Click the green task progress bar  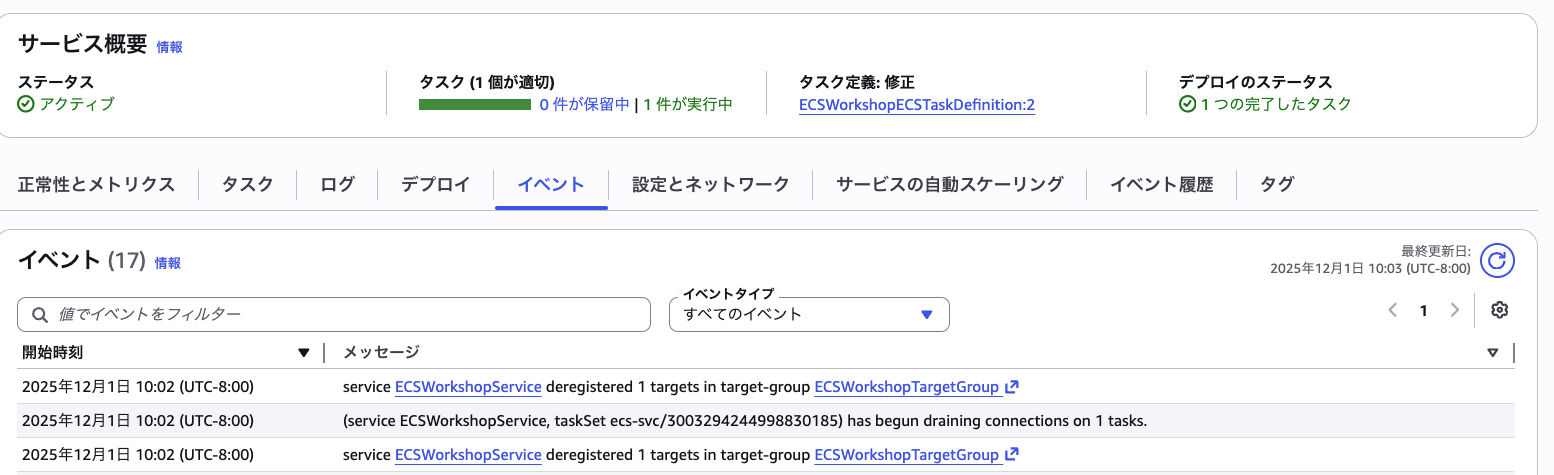474,104
